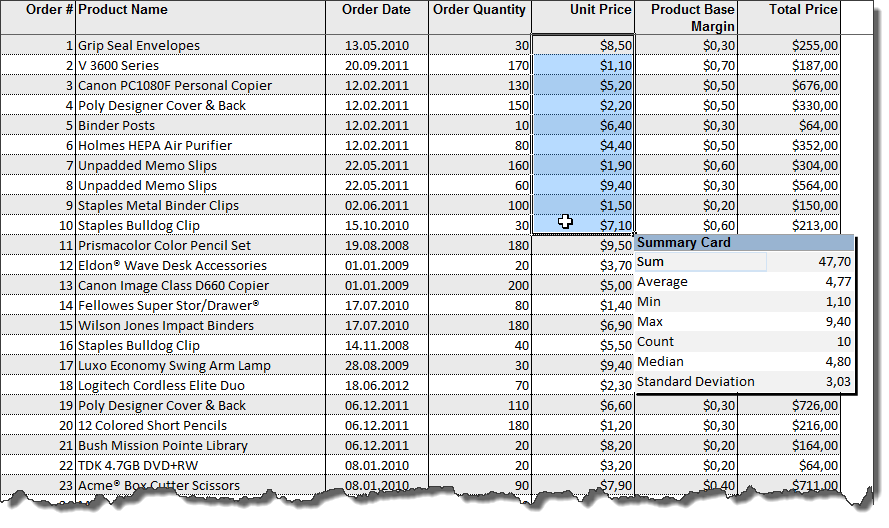Click the Order Date column header
This screenshot has height=528, width=889.
coord(377,17)
